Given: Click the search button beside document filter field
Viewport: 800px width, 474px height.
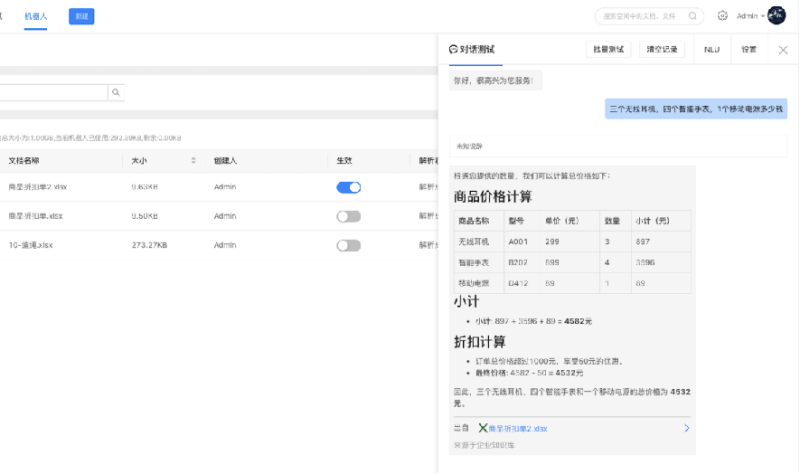Looking at the screenshot, I should pos(116,92).
